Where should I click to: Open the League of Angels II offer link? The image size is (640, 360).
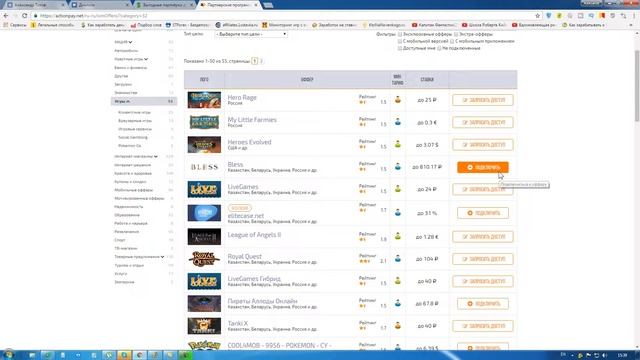coord(254,235)
